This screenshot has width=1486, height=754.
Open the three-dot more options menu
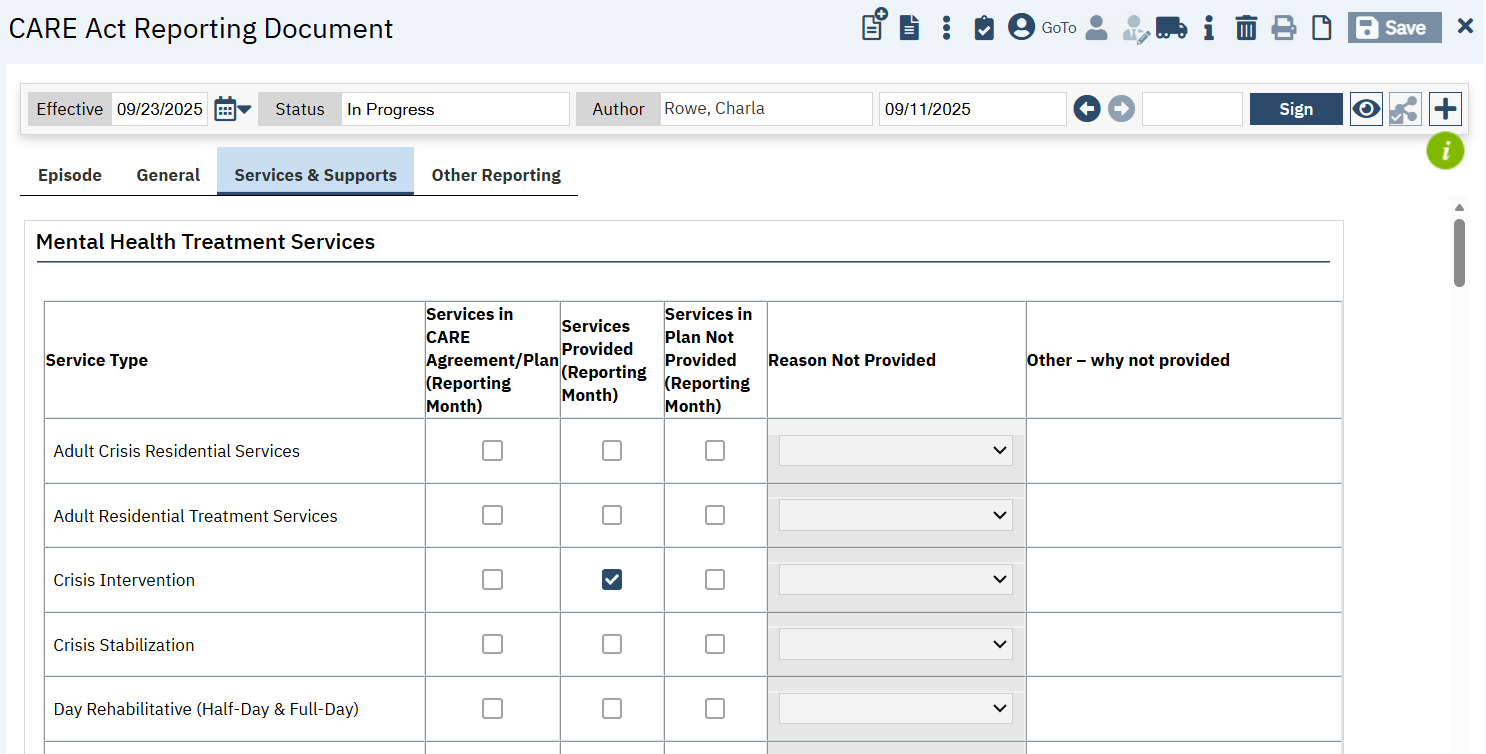pyautogui.click(x=946, y=28)
